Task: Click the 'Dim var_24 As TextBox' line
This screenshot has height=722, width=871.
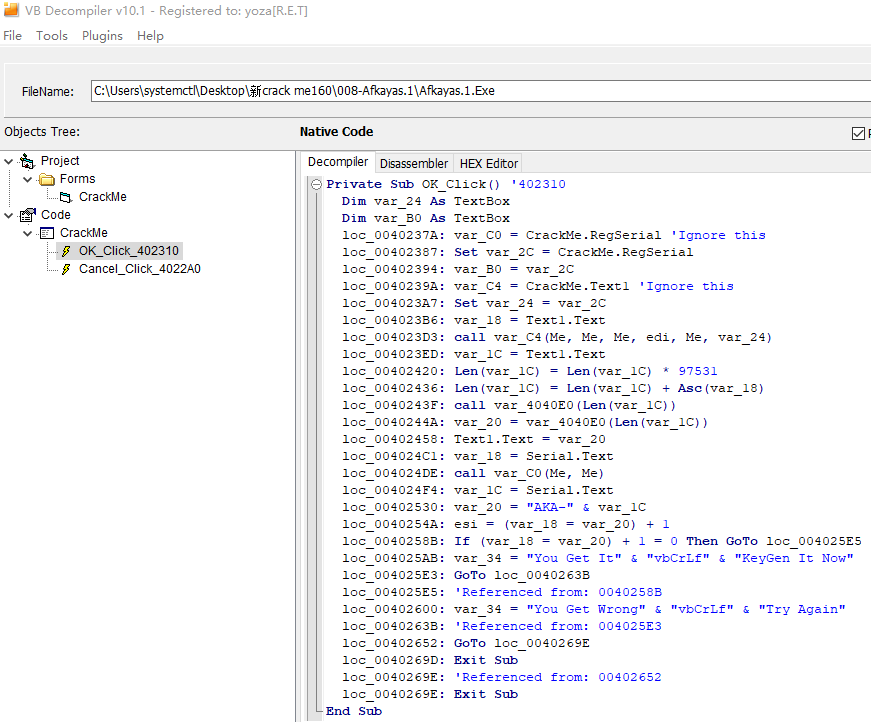Action: (426, 201)
